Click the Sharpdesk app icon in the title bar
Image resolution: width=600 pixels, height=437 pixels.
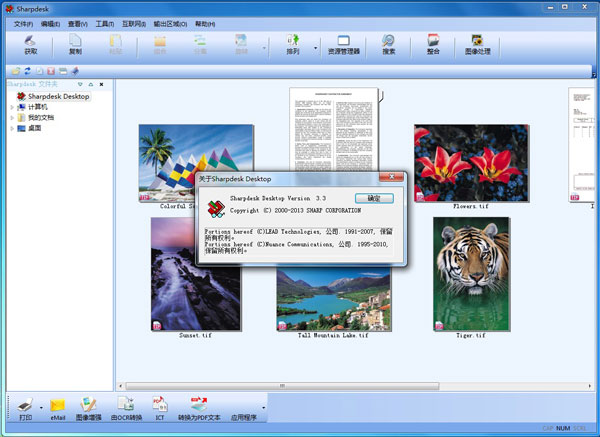10,8
